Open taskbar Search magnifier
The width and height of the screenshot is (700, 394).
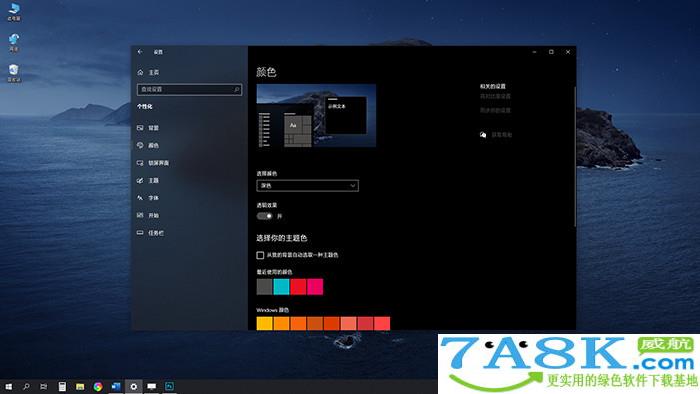click(26, 386)
